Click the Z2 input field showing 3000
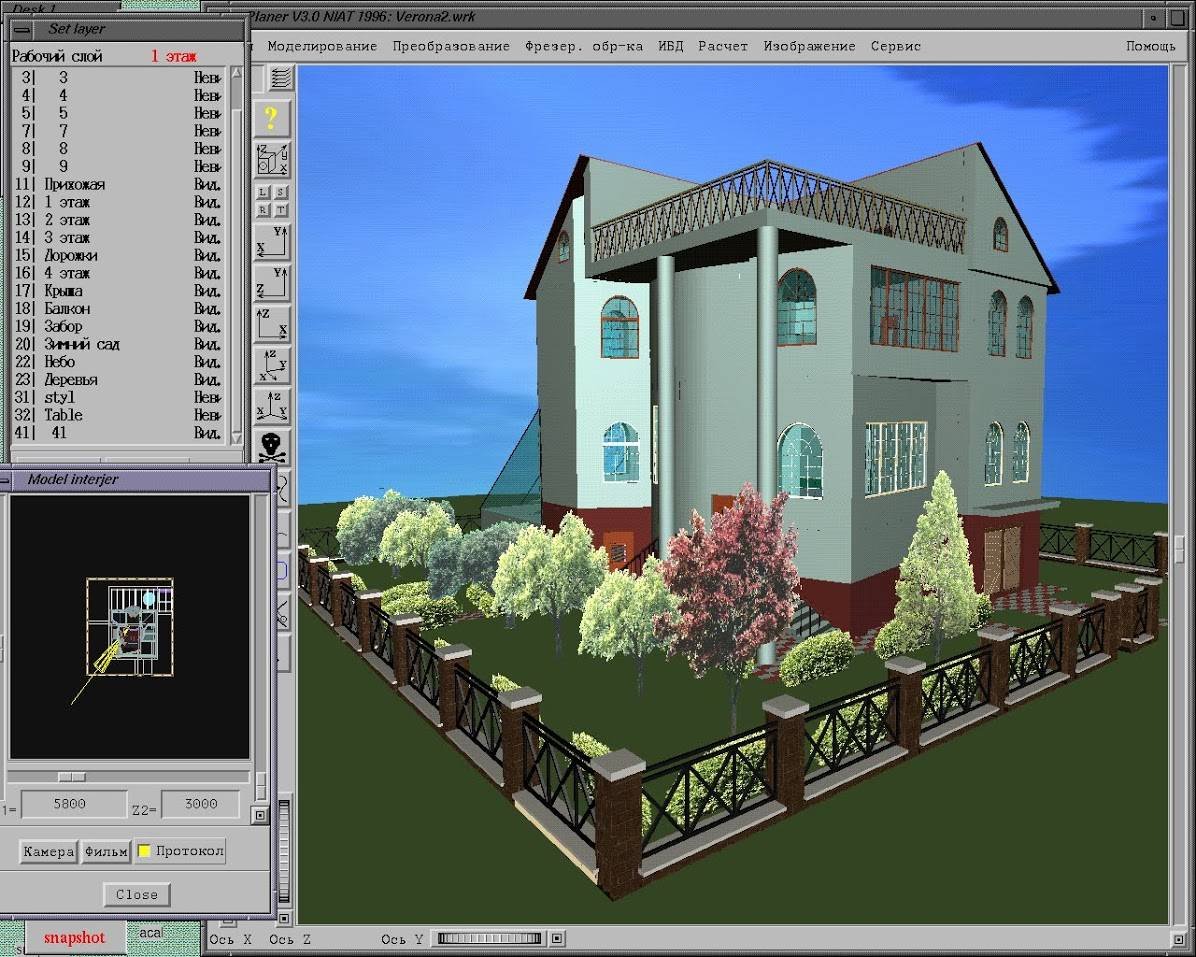The width and height of the screenshot is (1196, 957). tap(201, 804)
